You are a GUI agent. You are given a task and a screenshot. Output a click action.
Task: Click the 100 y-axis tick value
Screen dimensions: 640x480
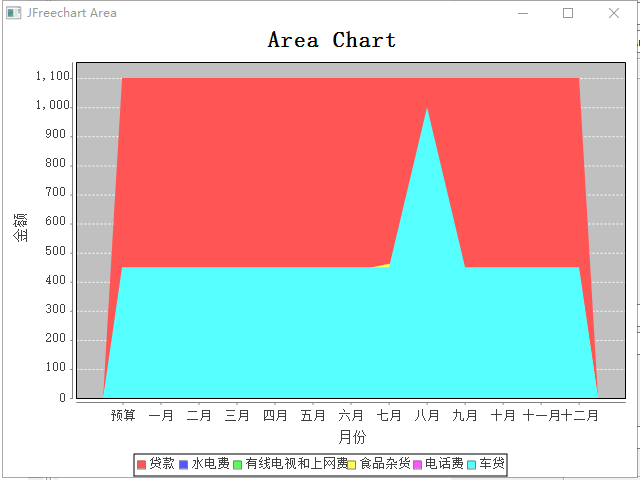tap(56, 367)
